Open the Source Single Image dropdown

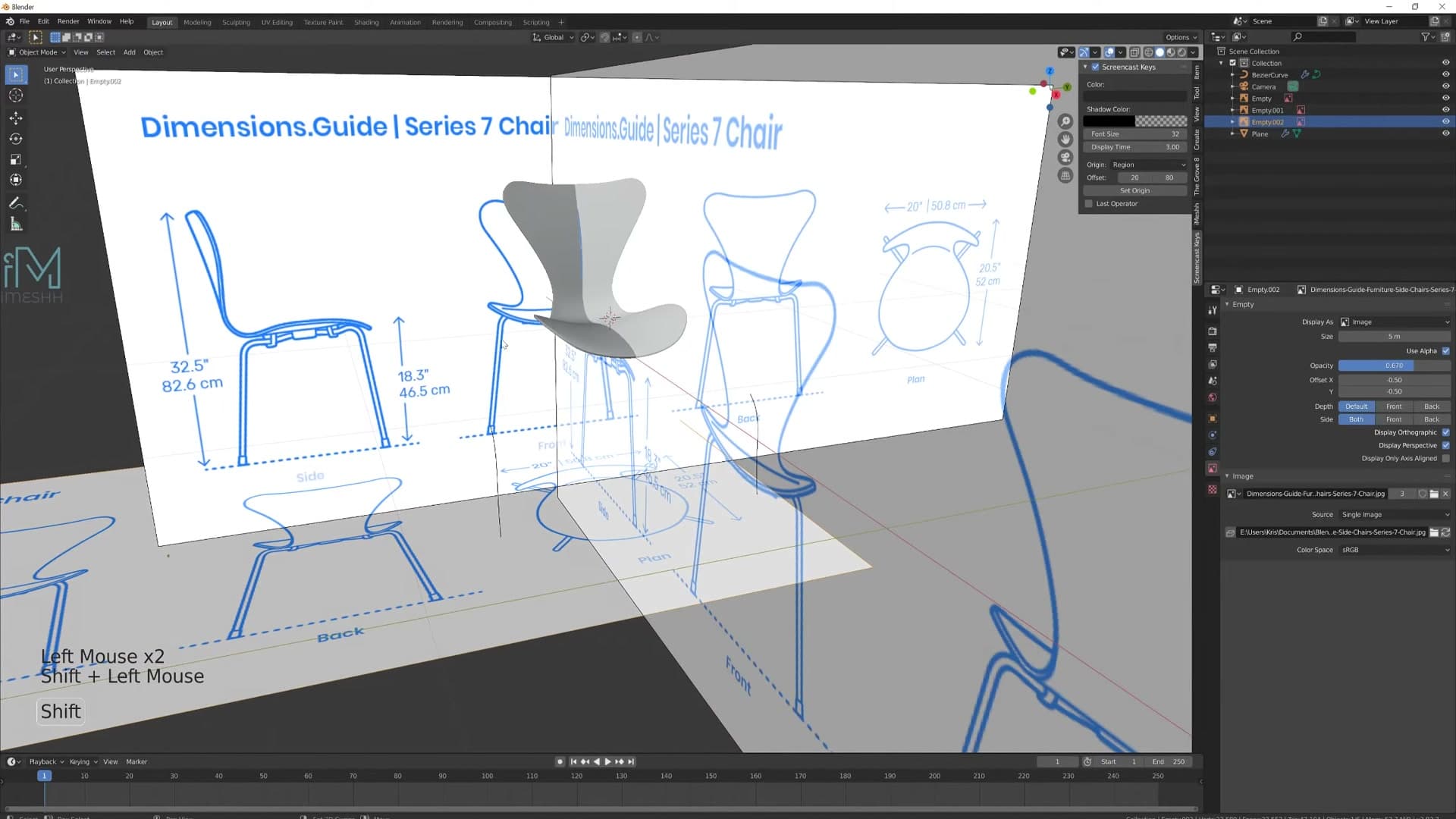1395,515
